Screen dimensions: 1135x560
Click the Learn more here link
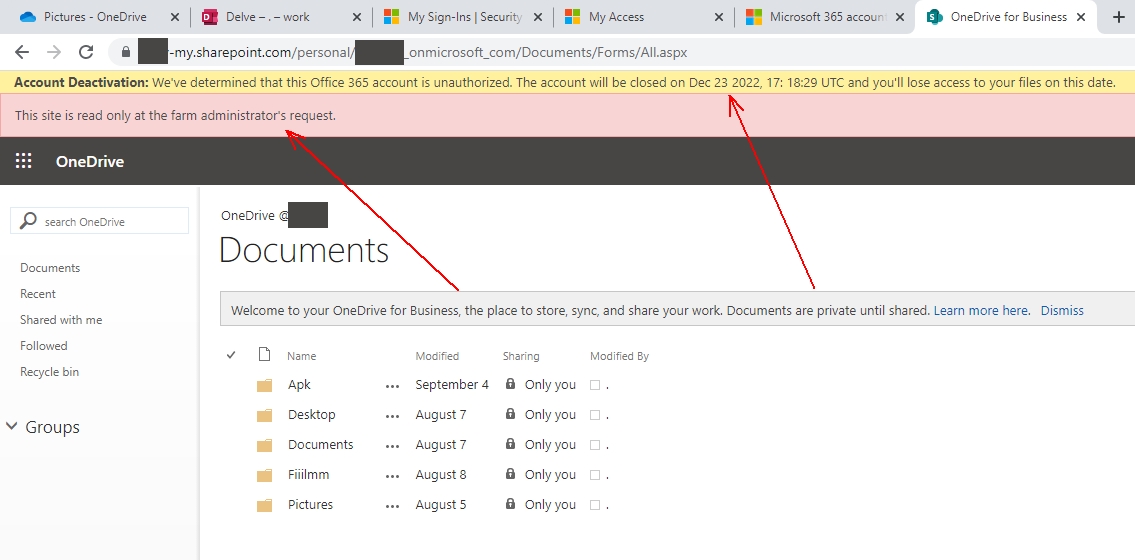981,311
